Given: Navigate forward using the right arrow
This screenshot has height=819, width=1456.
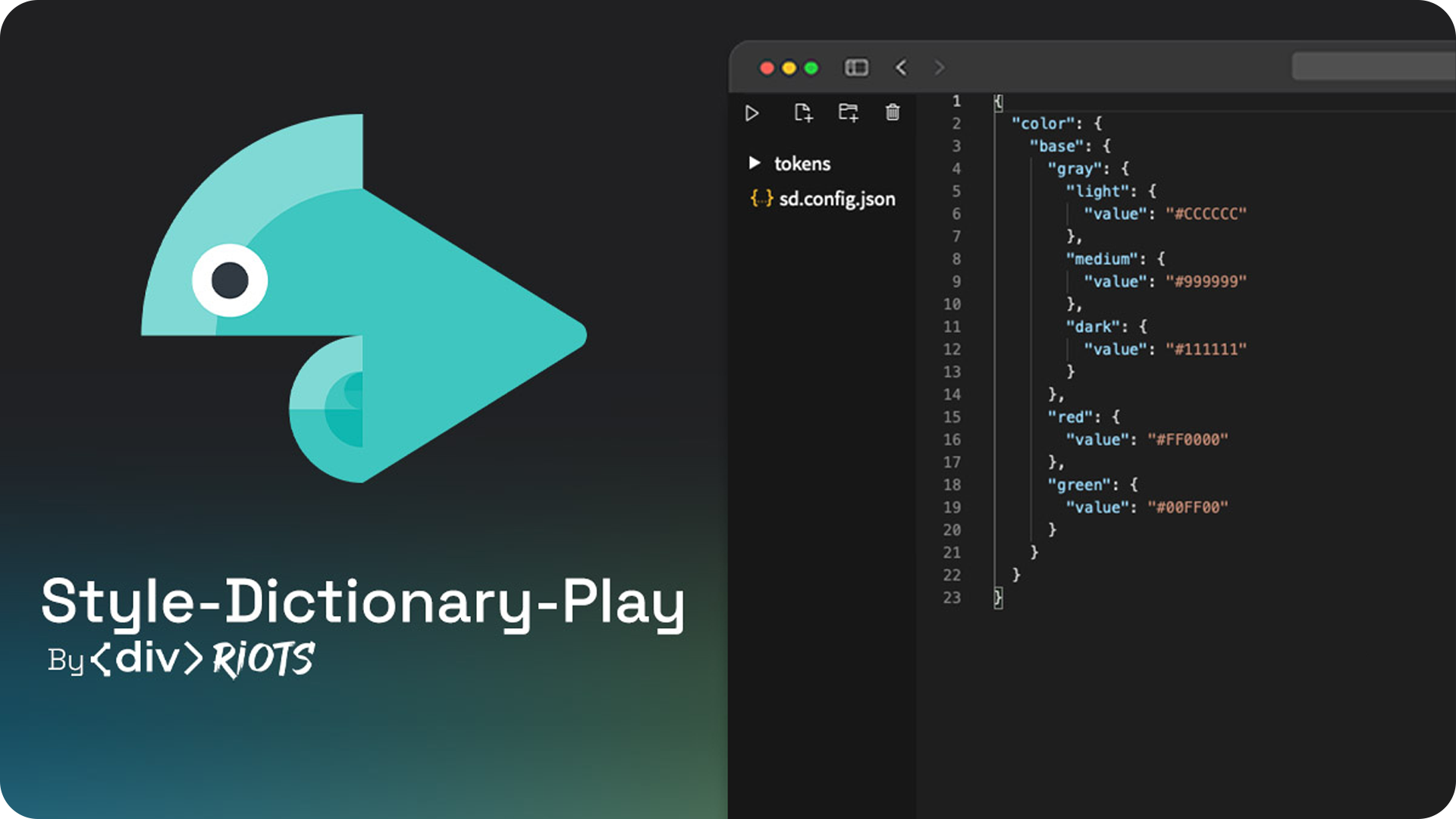Looking at the screenshot, I should [x=939, y=67].
